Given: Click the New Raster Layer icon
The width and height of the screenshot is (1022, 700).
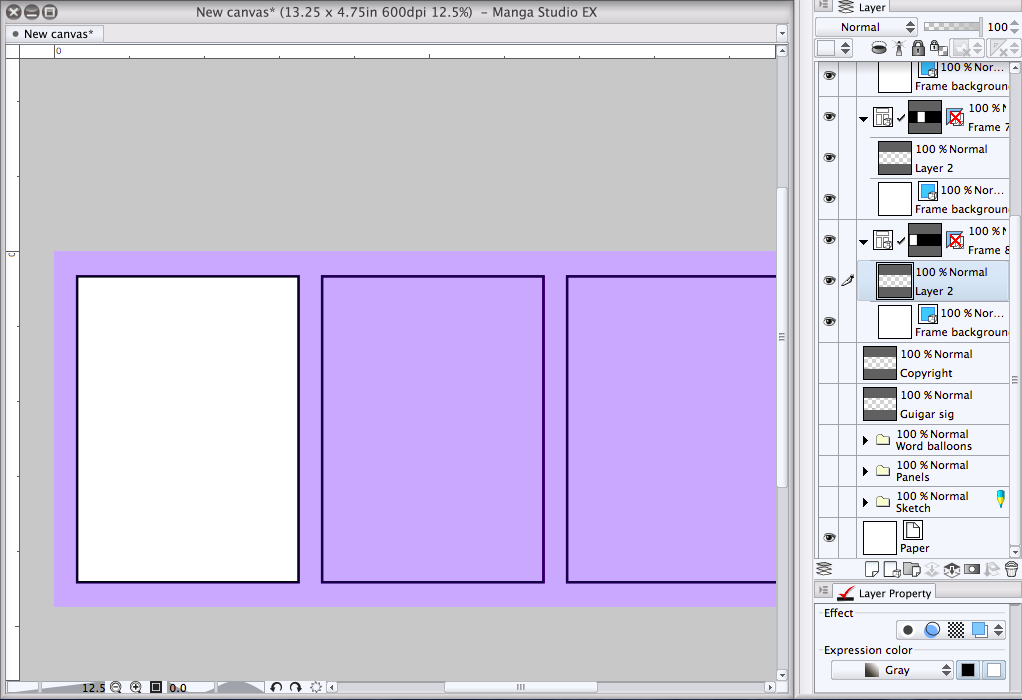Looking at the screenshot, I should point(871,570).
